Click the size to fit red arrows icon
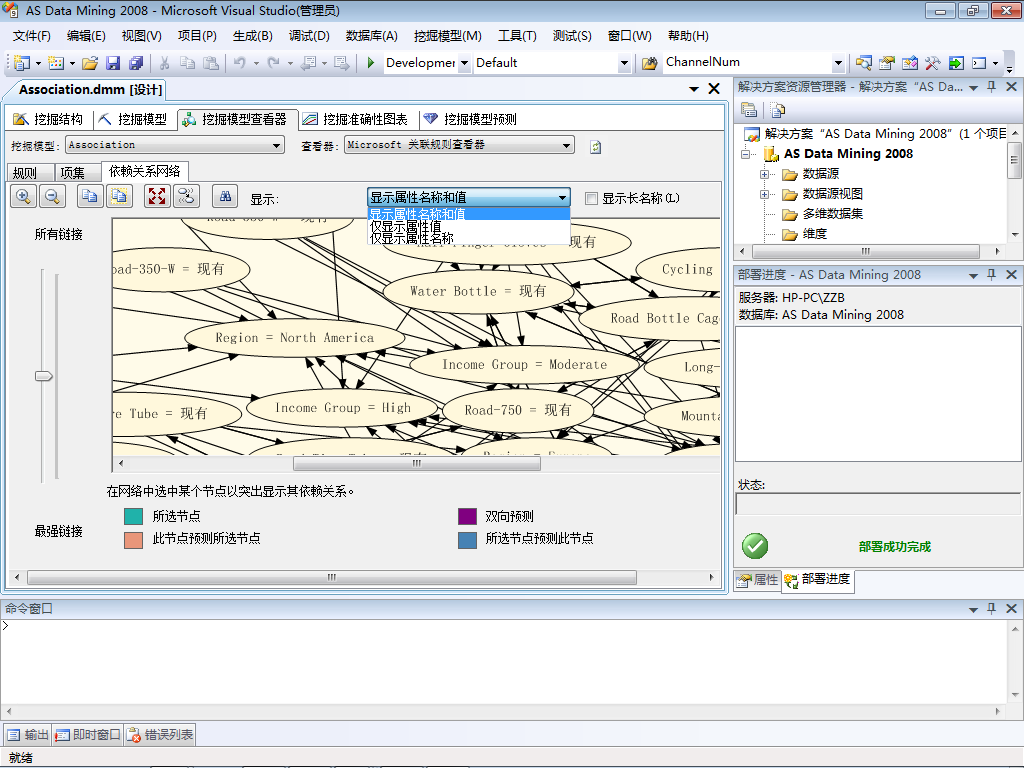 pyautogui.click(x=157, y=197)
